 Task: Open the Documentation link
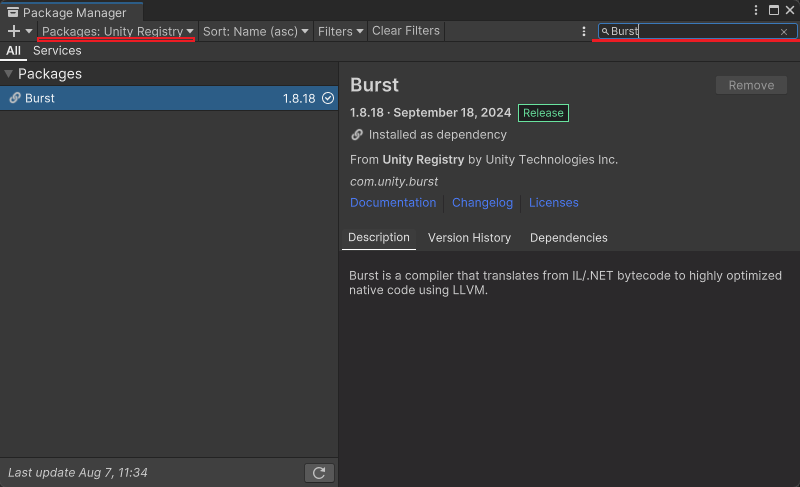tap(393, 202)
